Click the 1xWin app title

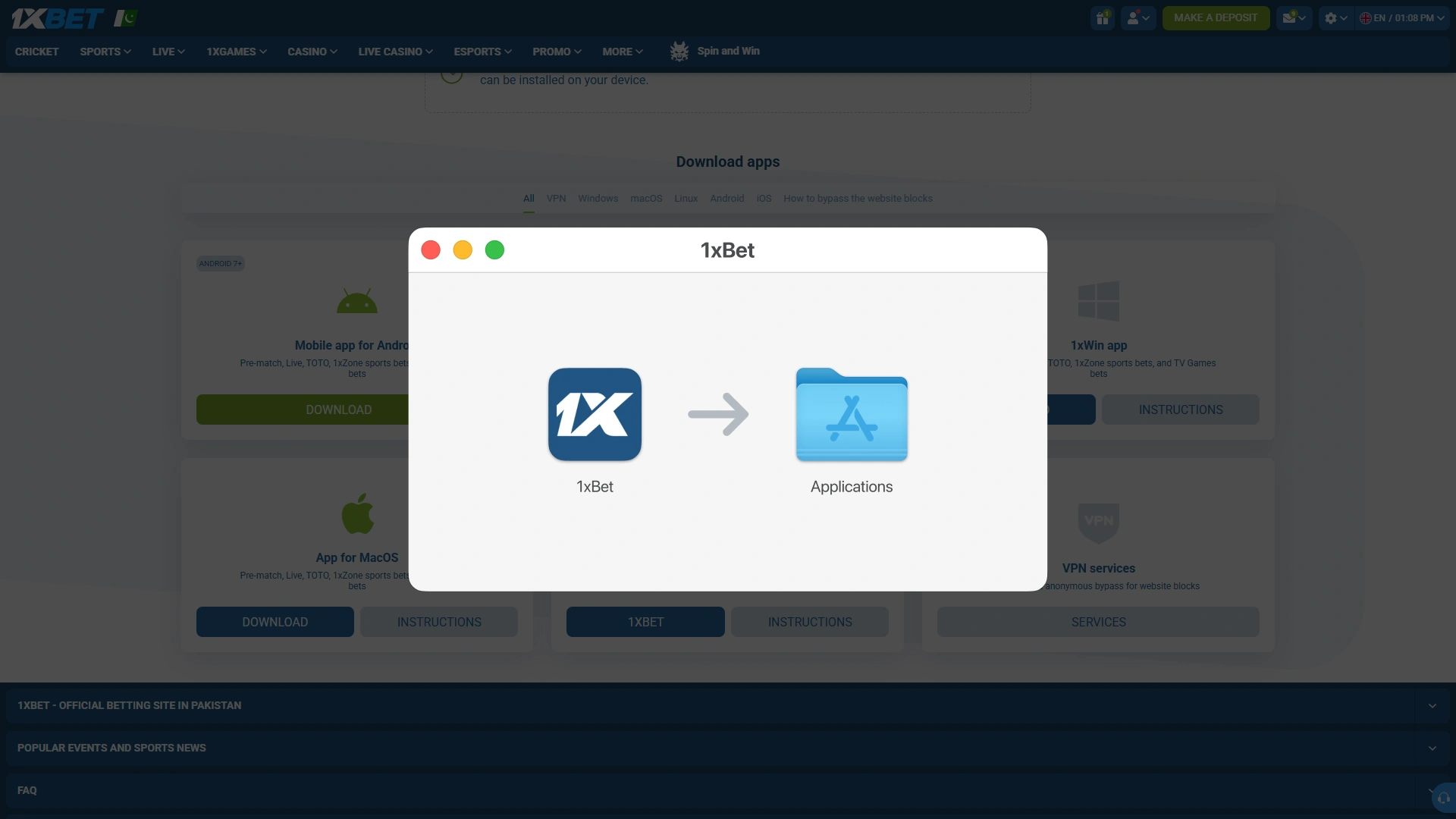(x=1099, y=345)
